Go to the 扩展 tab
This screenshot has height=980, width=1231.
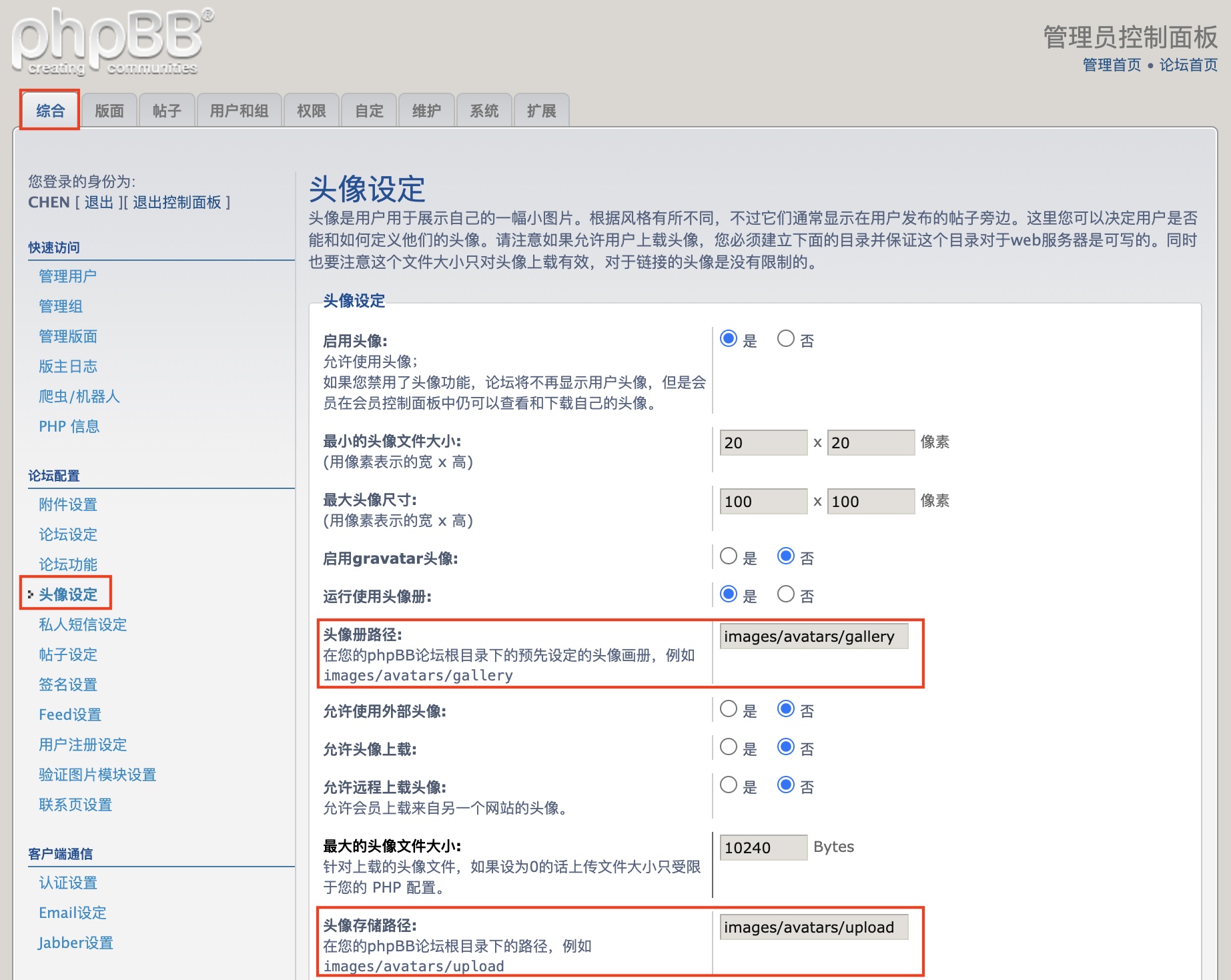[x=541, y=111]
